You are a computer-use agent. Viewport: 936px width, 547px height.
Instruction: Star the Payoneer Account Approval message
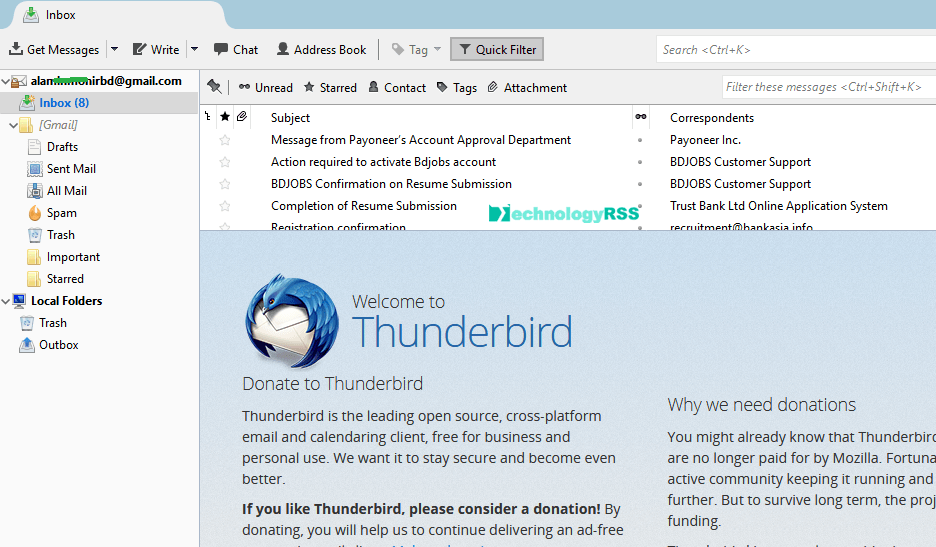click(x=225, y=140)
